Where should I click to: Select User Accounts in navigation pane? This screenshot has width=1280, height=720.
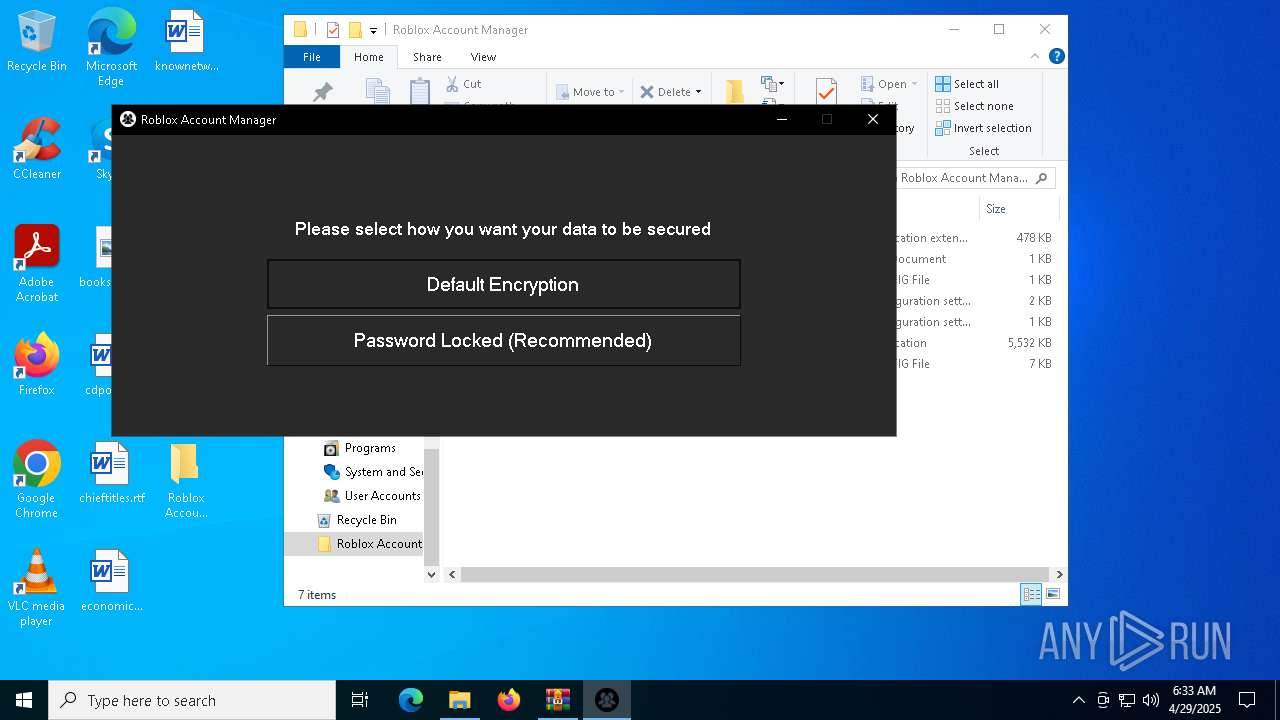372,496
